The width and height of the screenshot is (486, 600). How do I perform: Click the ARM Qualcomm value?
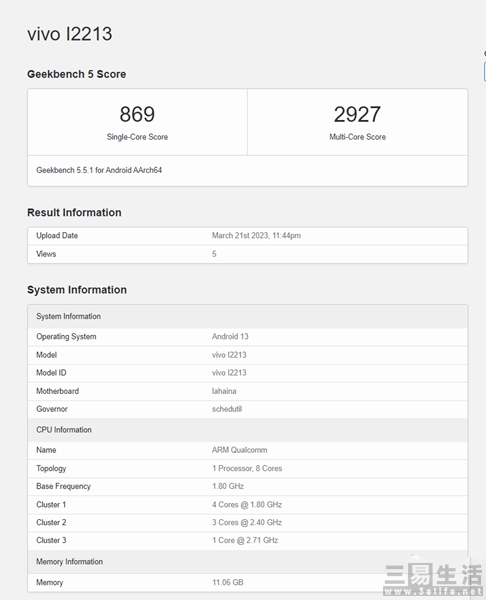click(240, 450)
